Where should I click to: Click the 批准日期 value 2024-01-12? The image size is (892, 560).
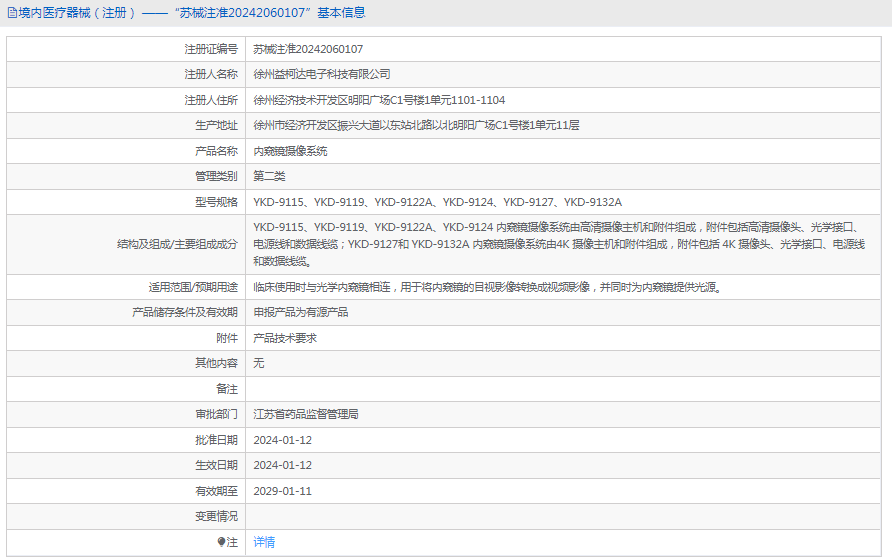[283, 440]
